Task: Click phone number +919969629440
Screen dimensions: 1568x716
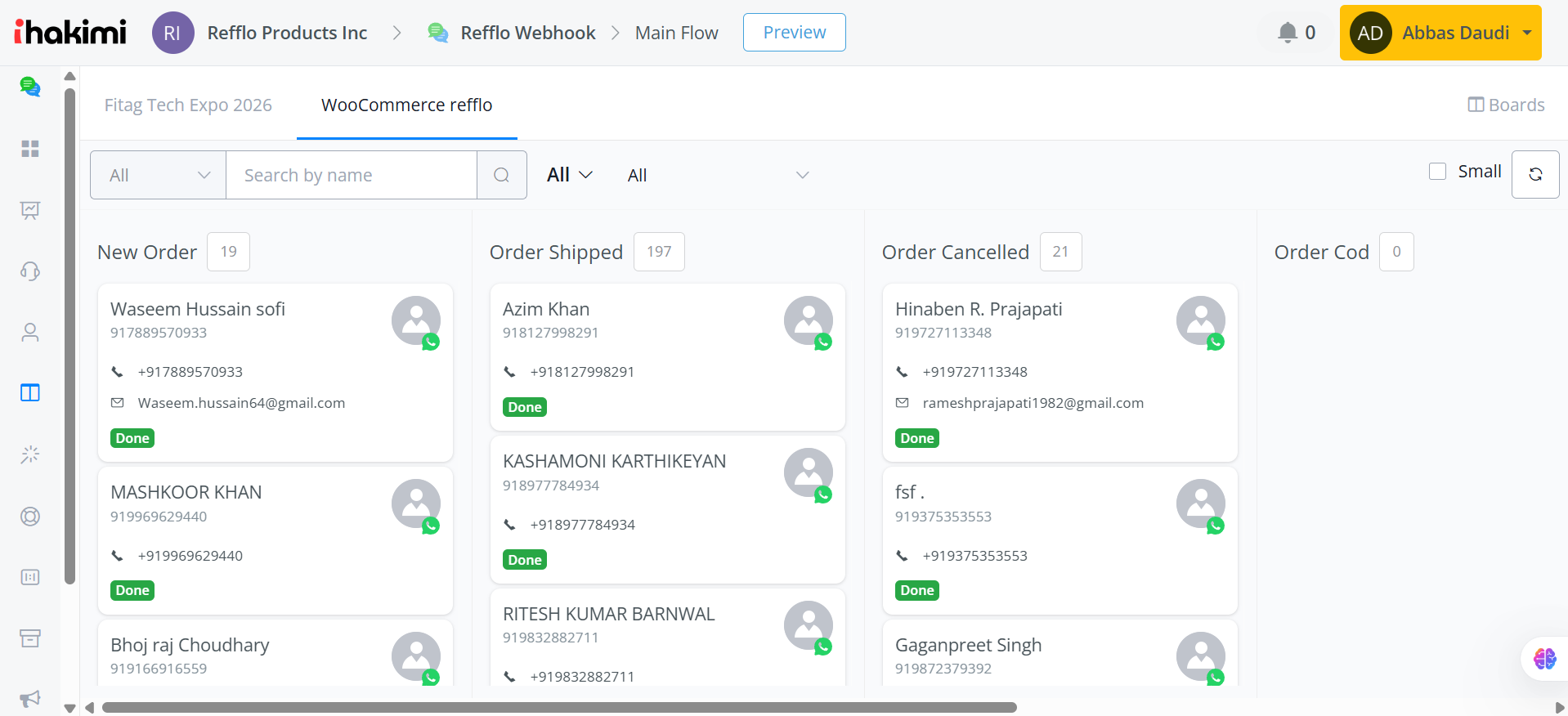Action: click(x=190, y=556)
